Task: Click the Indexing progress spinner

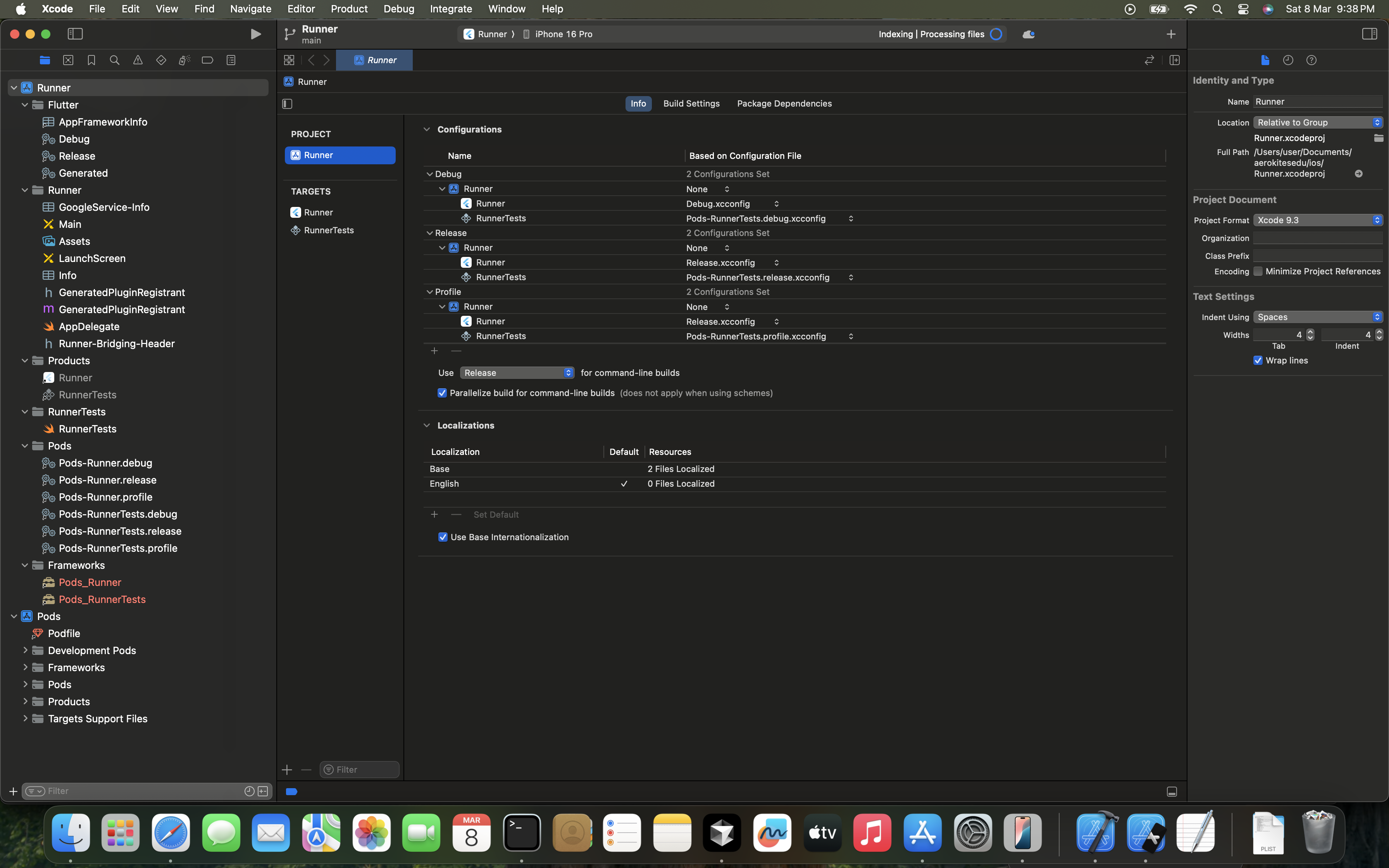Action: pyautogui.click(x=996, y=34)
